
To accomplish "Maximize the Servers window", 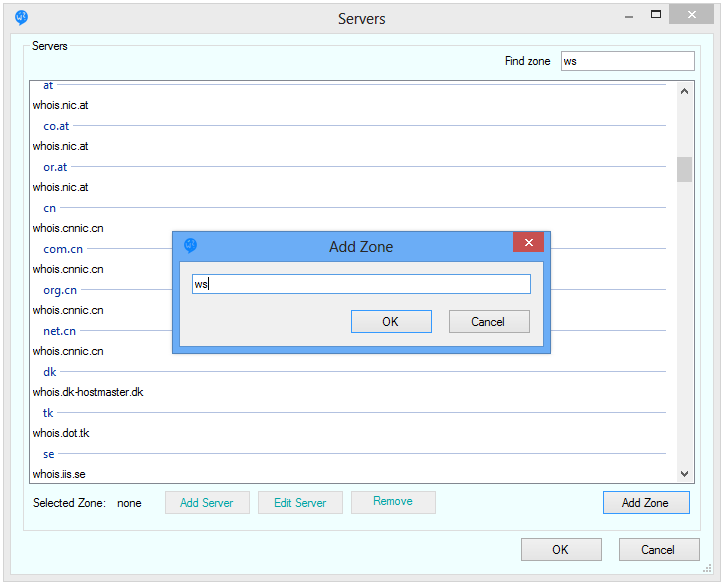I will pos(656,14).
